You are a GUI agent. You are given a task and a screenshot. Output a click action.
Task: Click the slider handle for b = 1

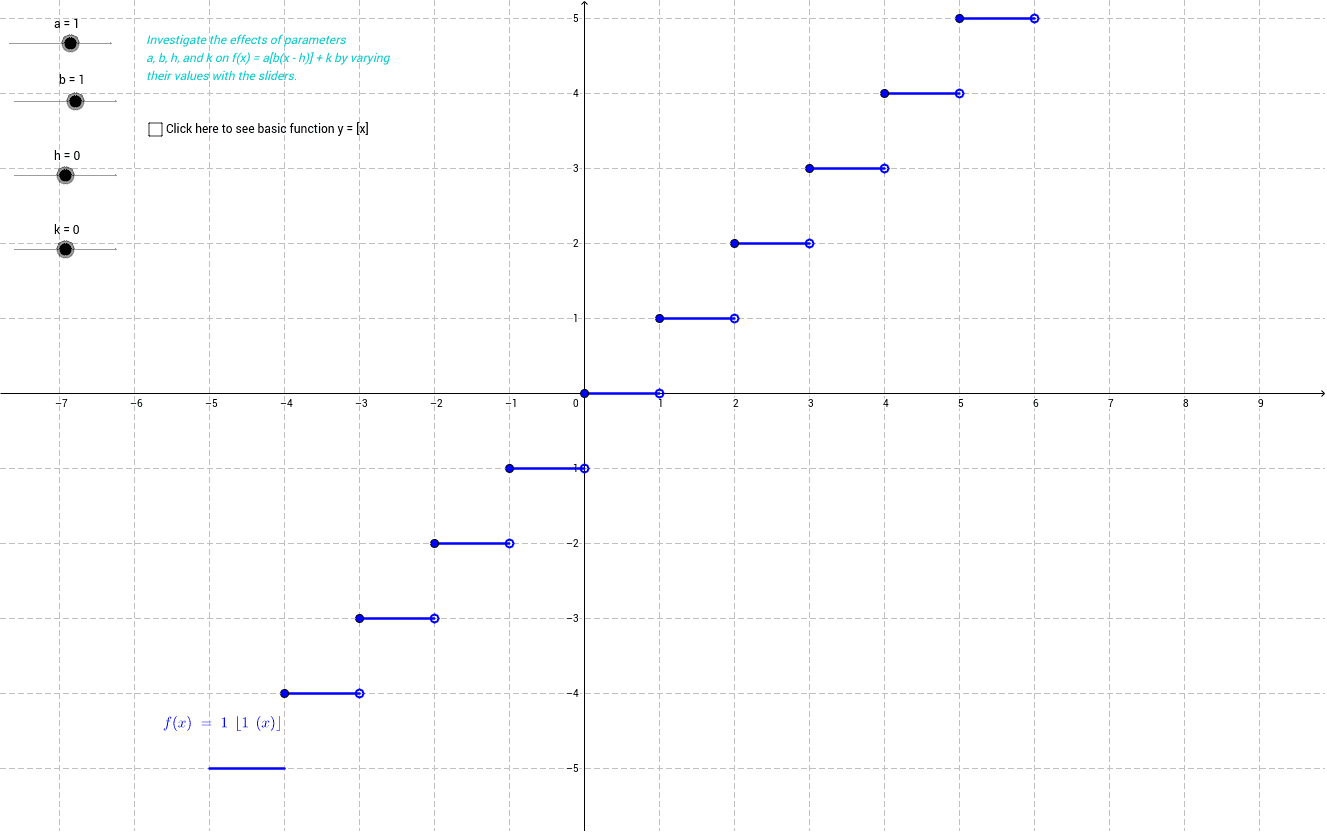(x=75, y=101)
